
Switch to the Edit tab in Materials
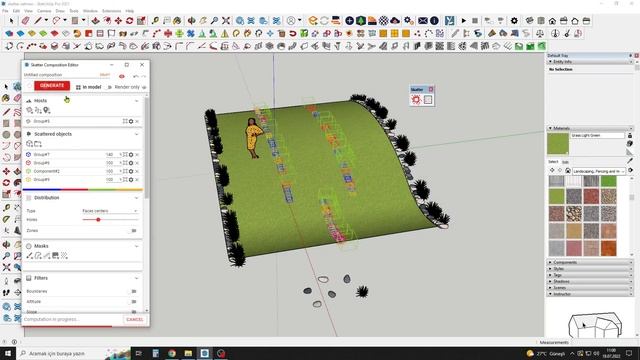pyautogui.click(x=565, y=162)
